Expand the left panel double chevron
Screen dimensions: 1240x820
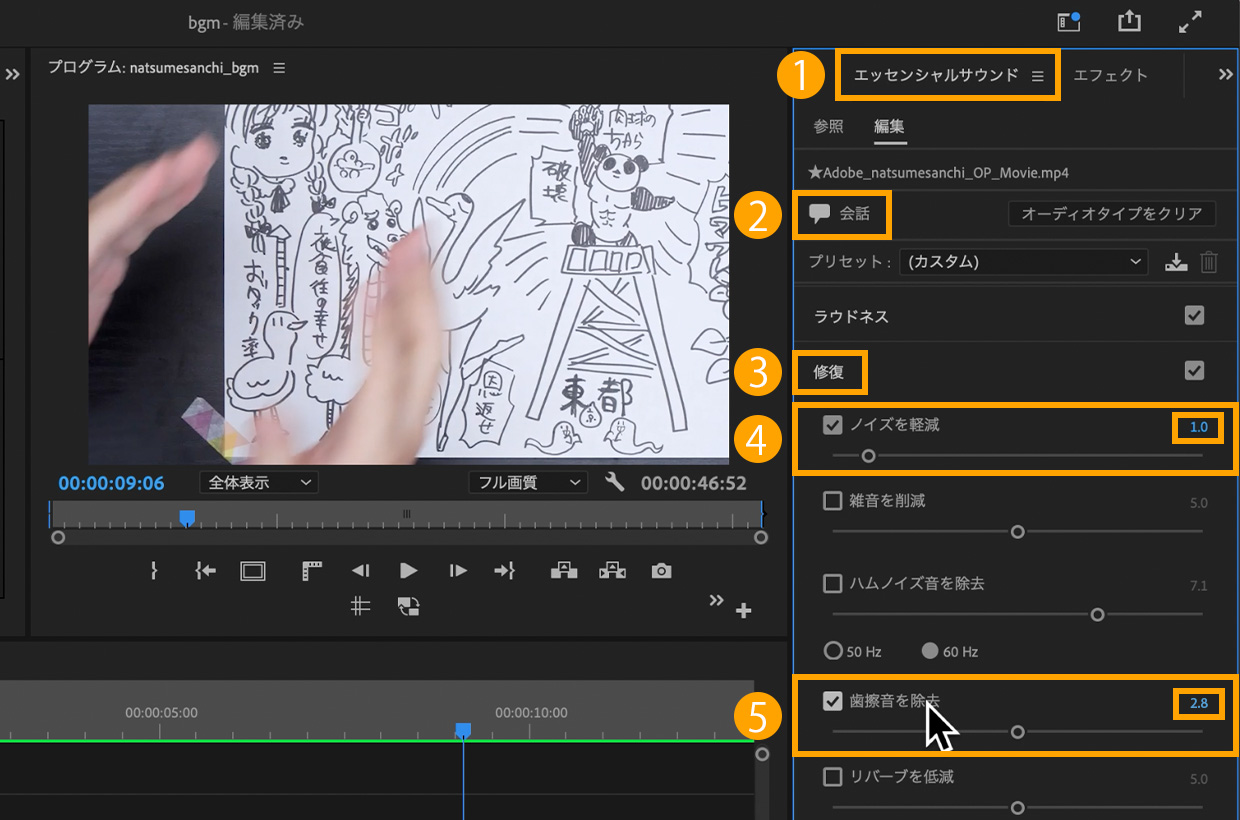[12, 74]
